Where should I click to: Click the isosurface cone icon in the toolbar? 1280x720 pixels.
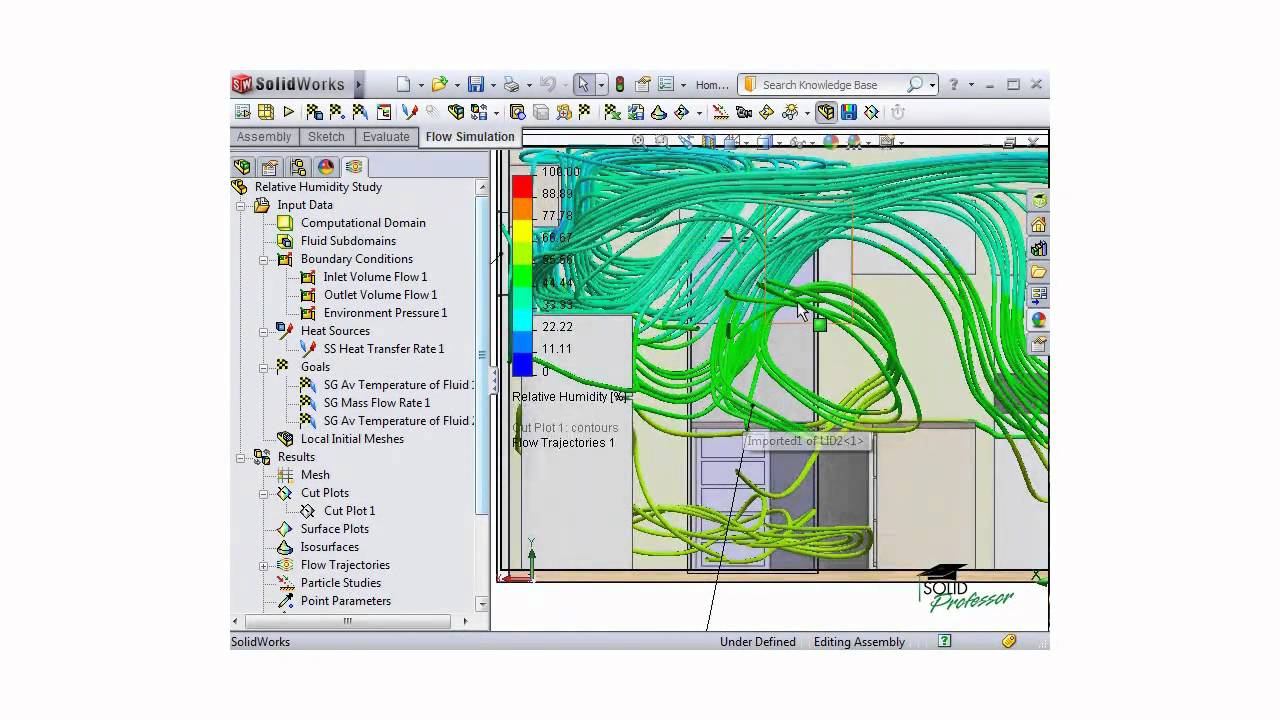(659, 112)
